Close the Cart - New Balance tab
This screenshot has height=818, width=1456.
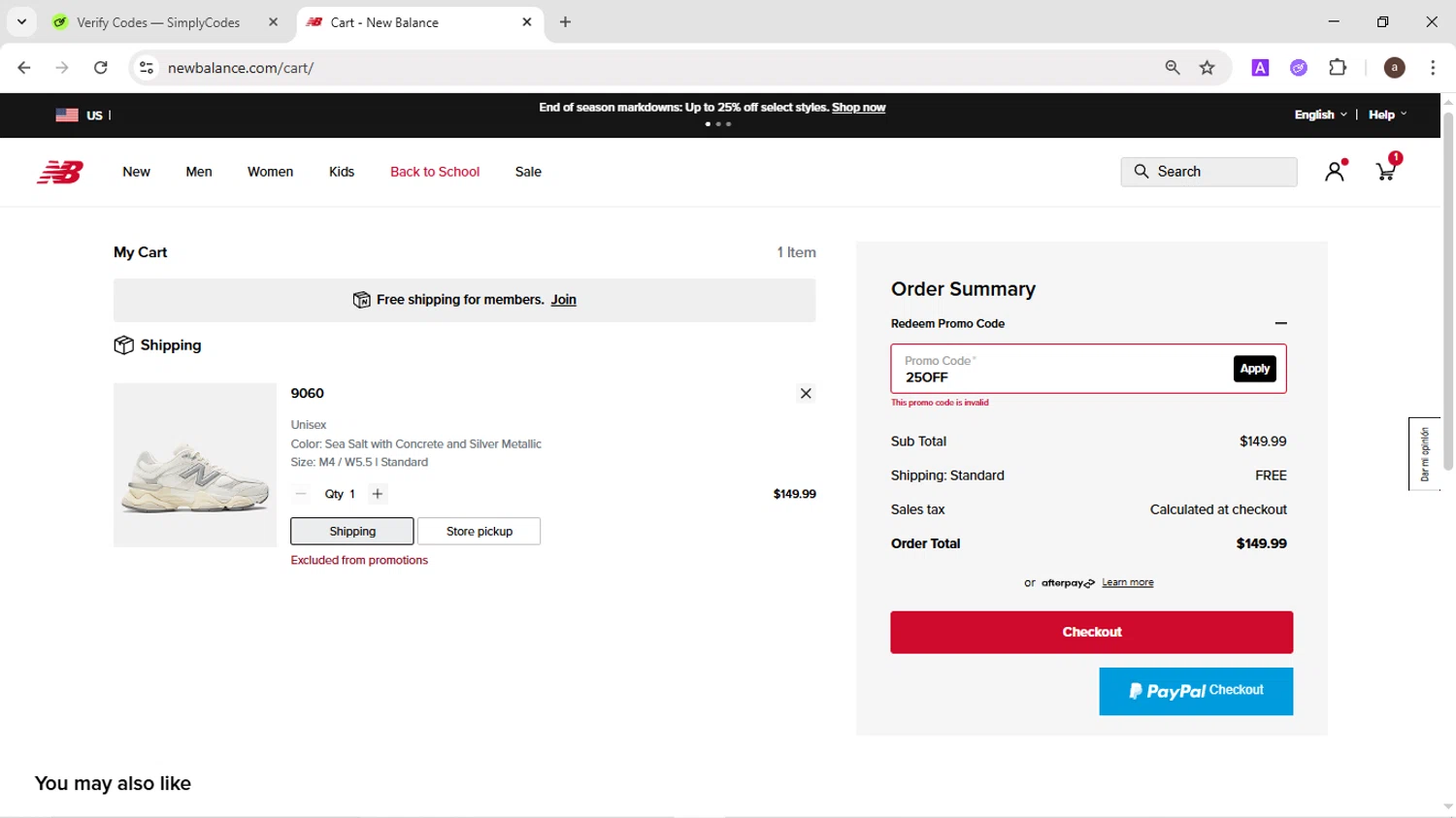(527, 22)
